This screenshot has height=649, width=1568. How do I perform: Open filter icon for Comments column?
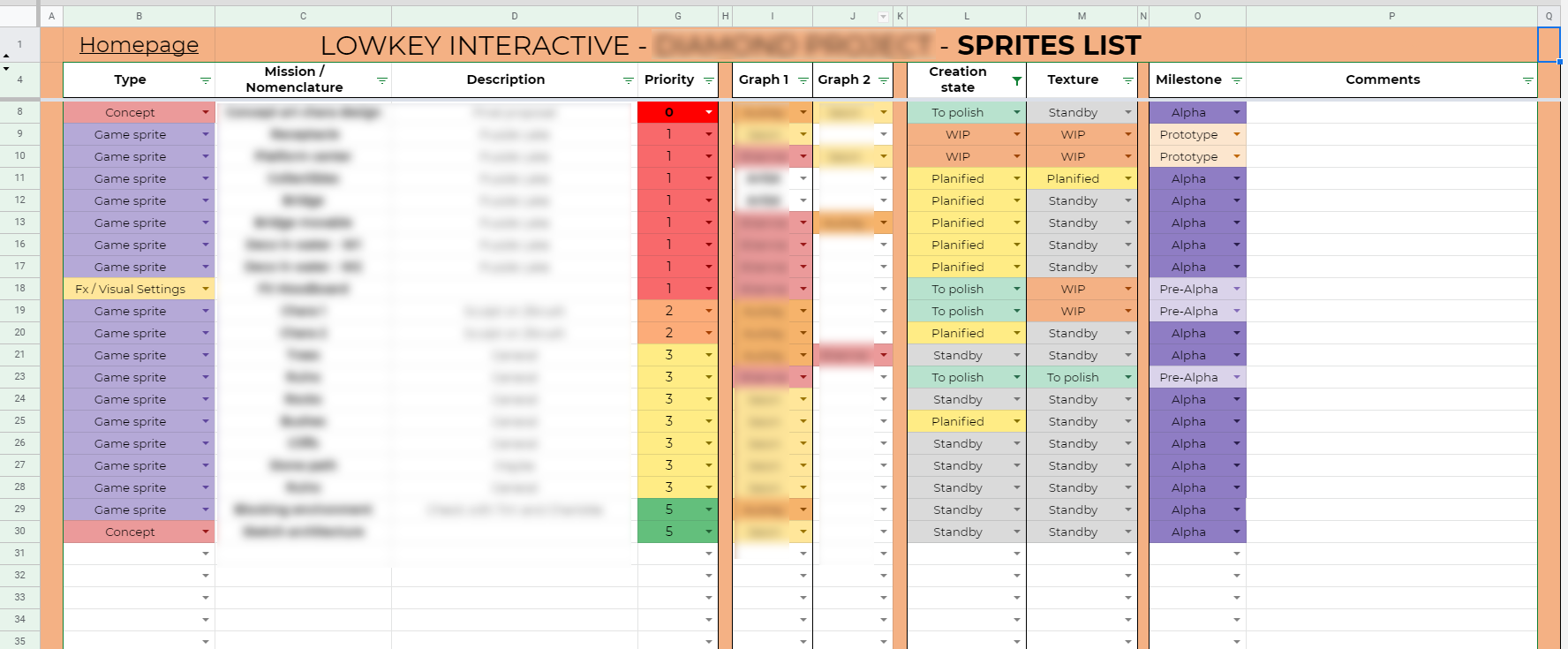(x=1528, y=80)
